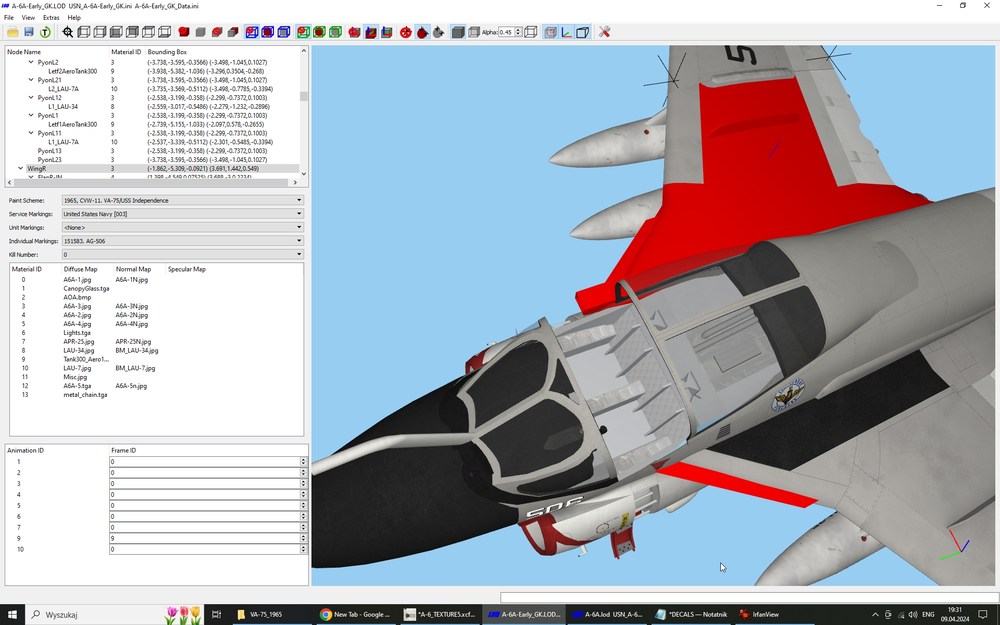The width and height of the screenshot is (1000, 625).
Task: Click the solid red cube render icon
Action: [x=184, y=32]
